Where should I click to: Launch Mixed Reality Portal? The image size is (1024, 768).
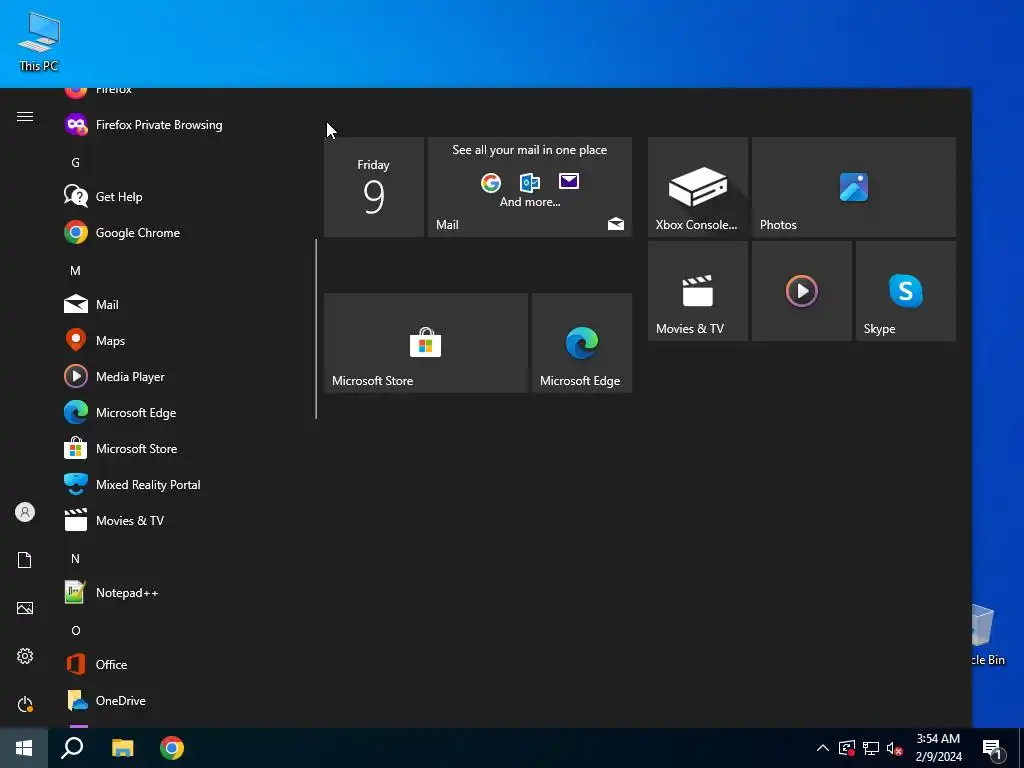point(183,485)
